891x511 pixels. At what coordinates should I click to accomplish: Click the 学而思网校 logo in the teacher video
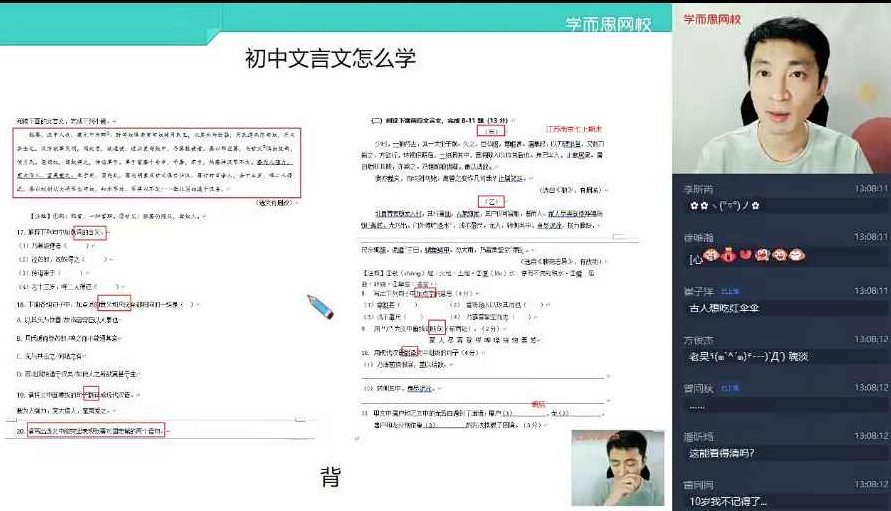[712, 19]
